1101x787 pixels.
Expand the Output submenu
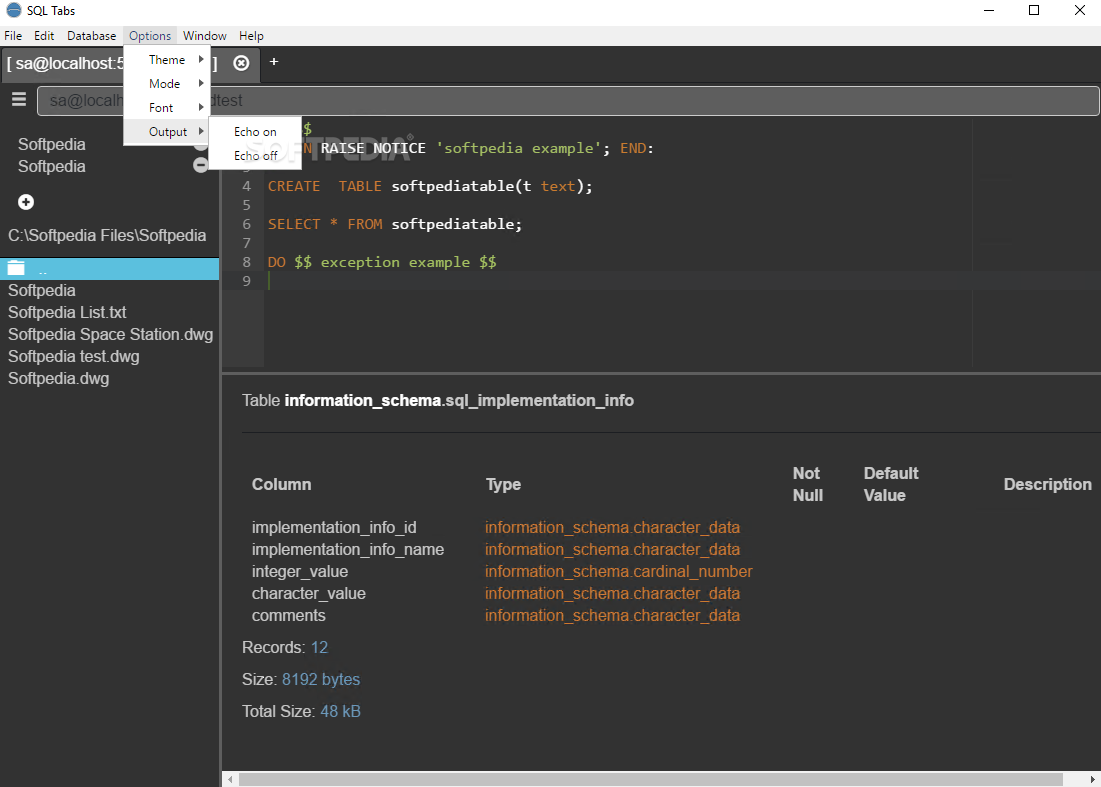click(166, 131)
